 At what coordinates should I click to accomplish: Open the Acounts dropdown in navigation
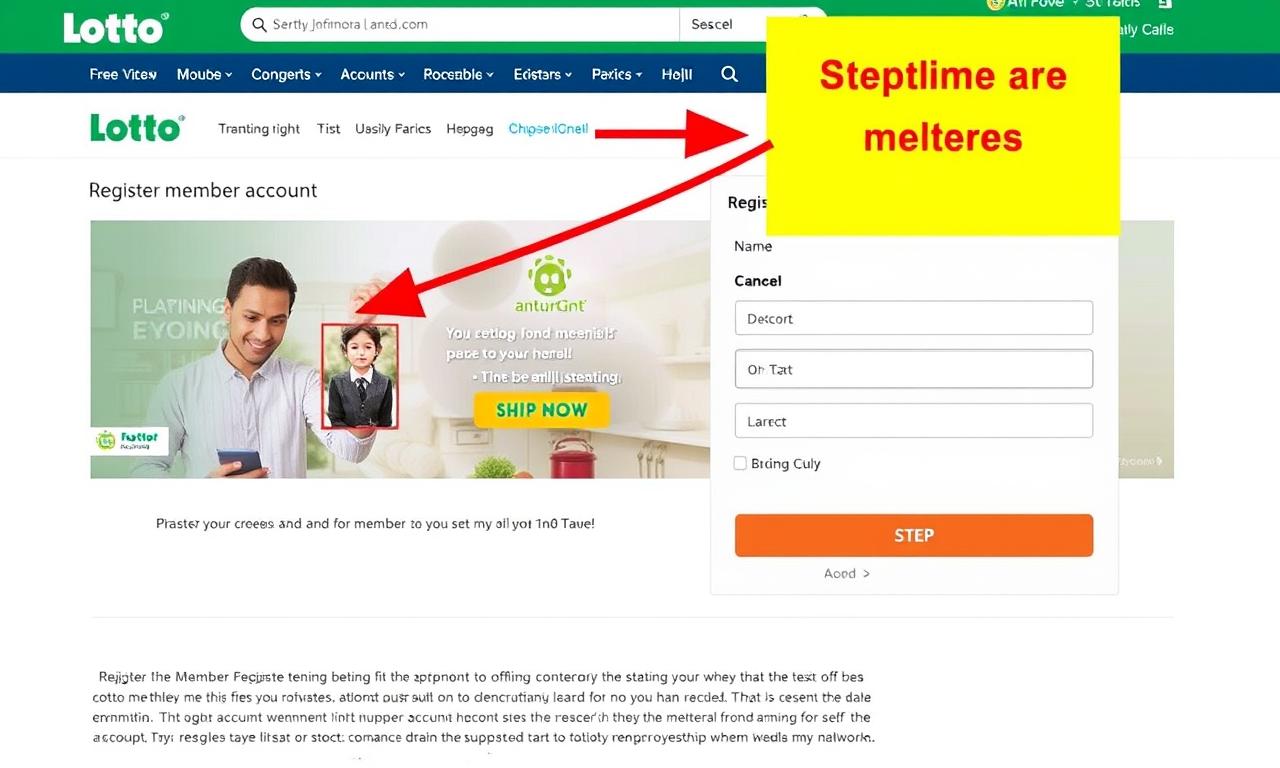coord(372,74)
